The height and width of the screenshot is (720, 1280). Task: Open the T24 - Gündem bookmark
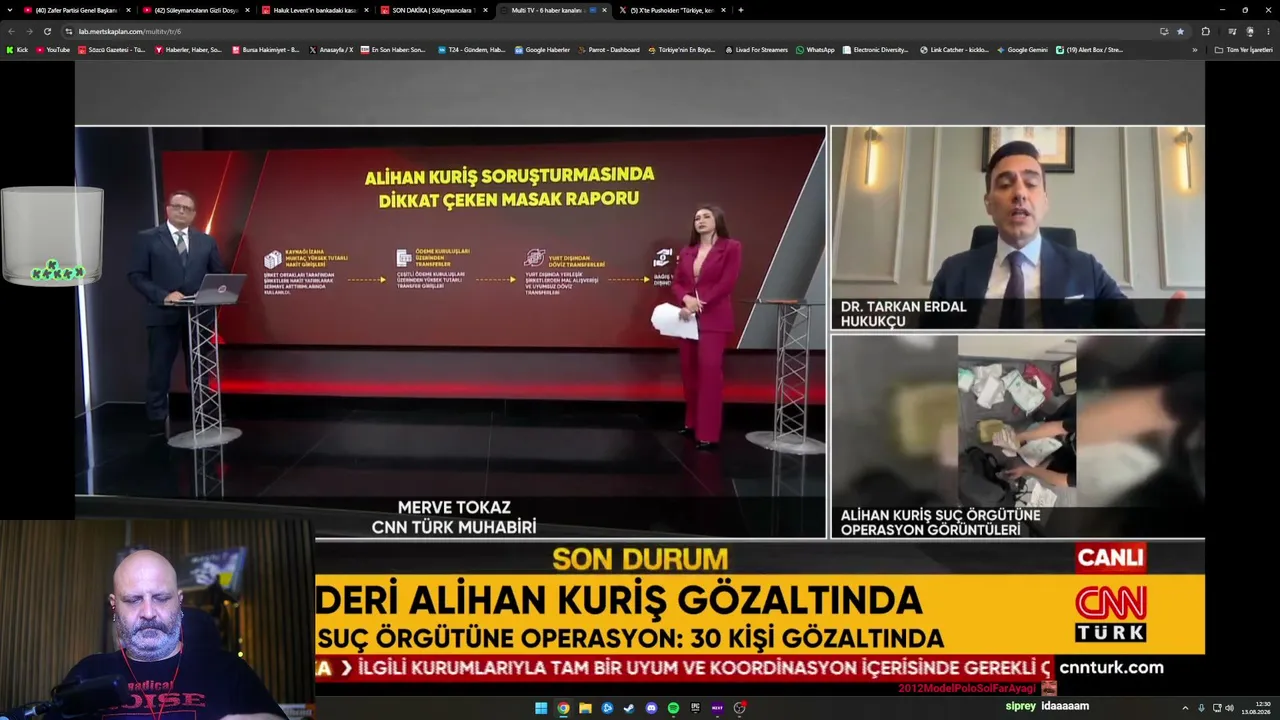tap(471, 49)
